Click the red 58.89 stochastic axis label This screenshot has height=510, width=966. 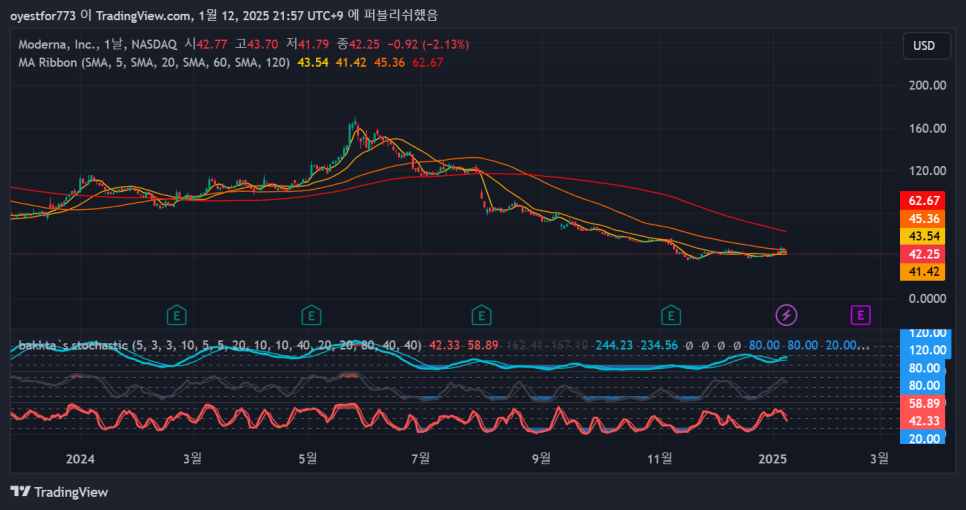tap(922, 403)
